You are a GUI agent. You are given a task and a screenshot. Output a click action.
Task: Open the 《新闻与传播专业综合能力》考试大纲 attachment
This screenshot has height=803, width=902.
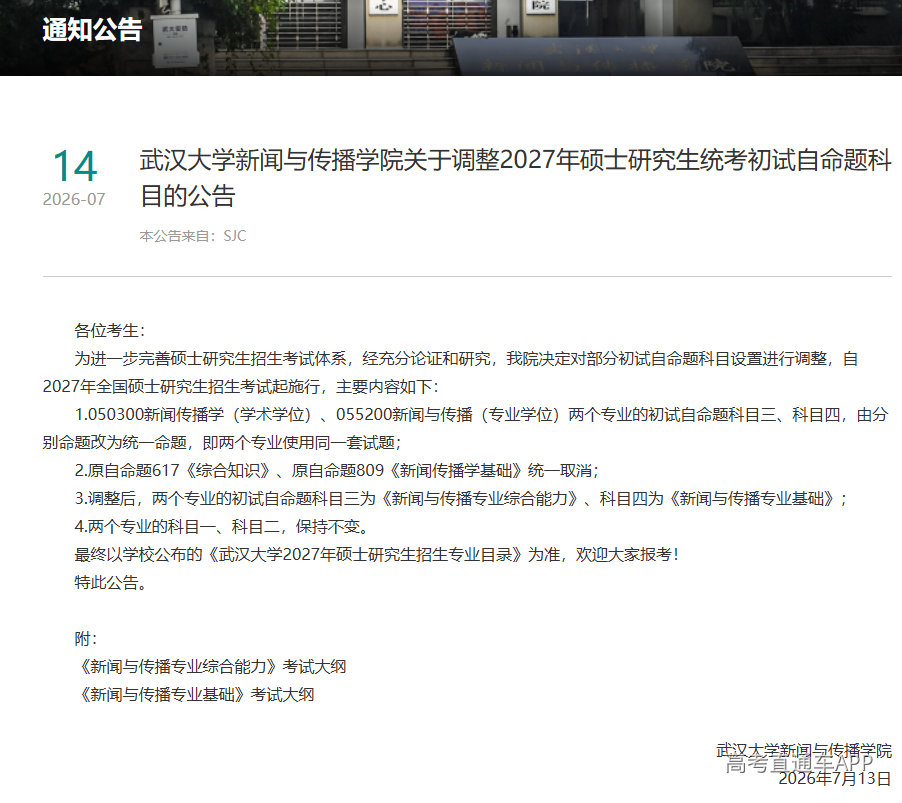click(211, 667)
